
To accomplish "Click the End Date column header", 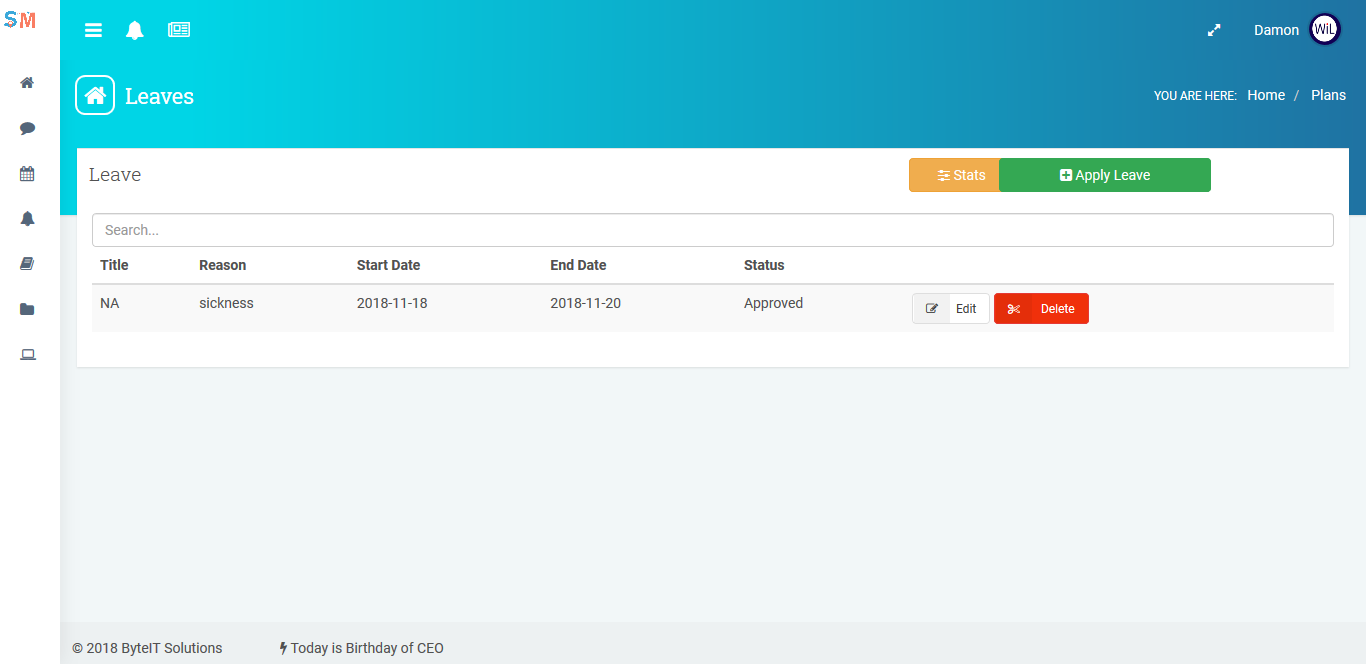I will 578,265.
